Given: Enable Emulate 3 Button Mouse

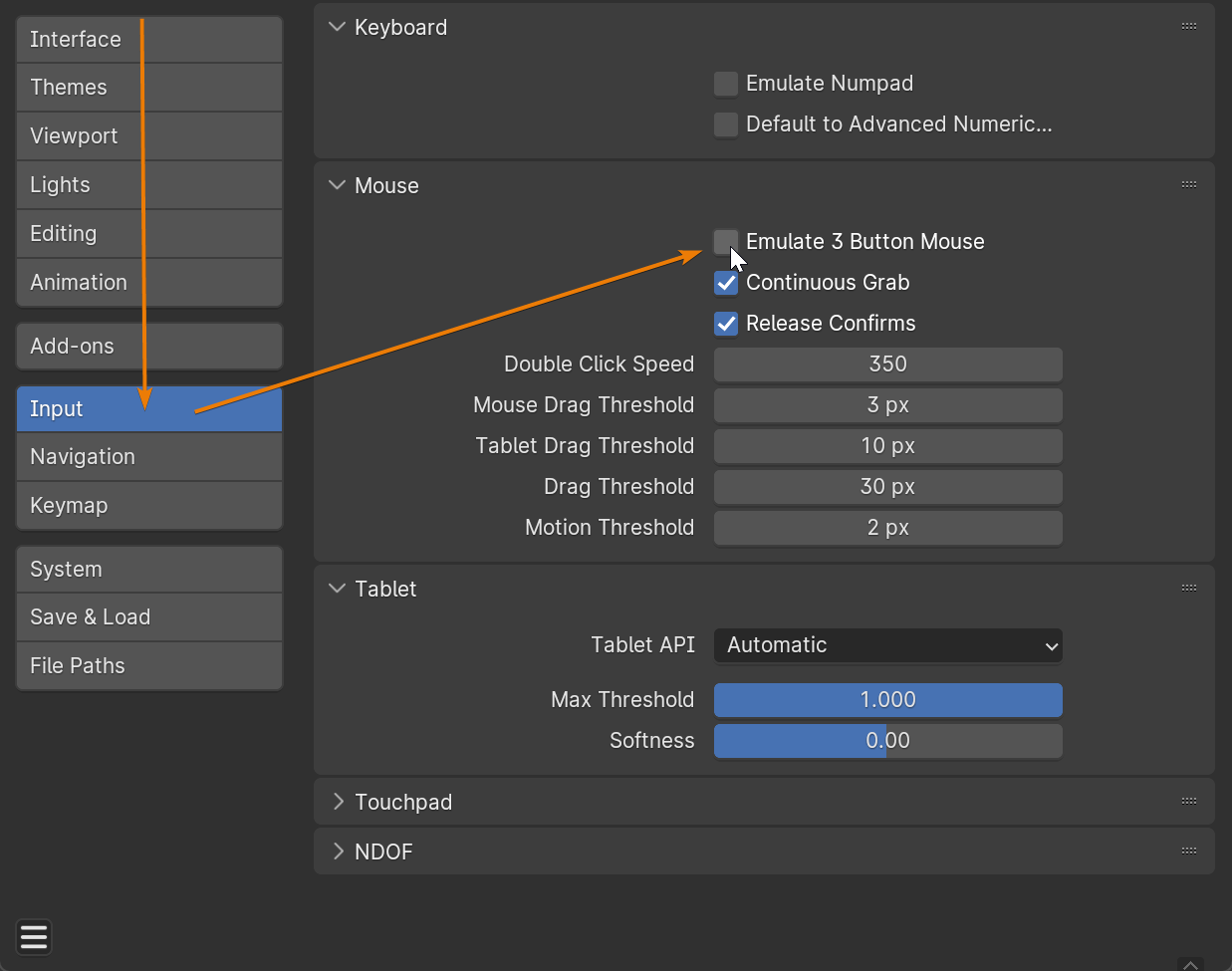Looking at the screenshot, I should (x=726, y=242).
